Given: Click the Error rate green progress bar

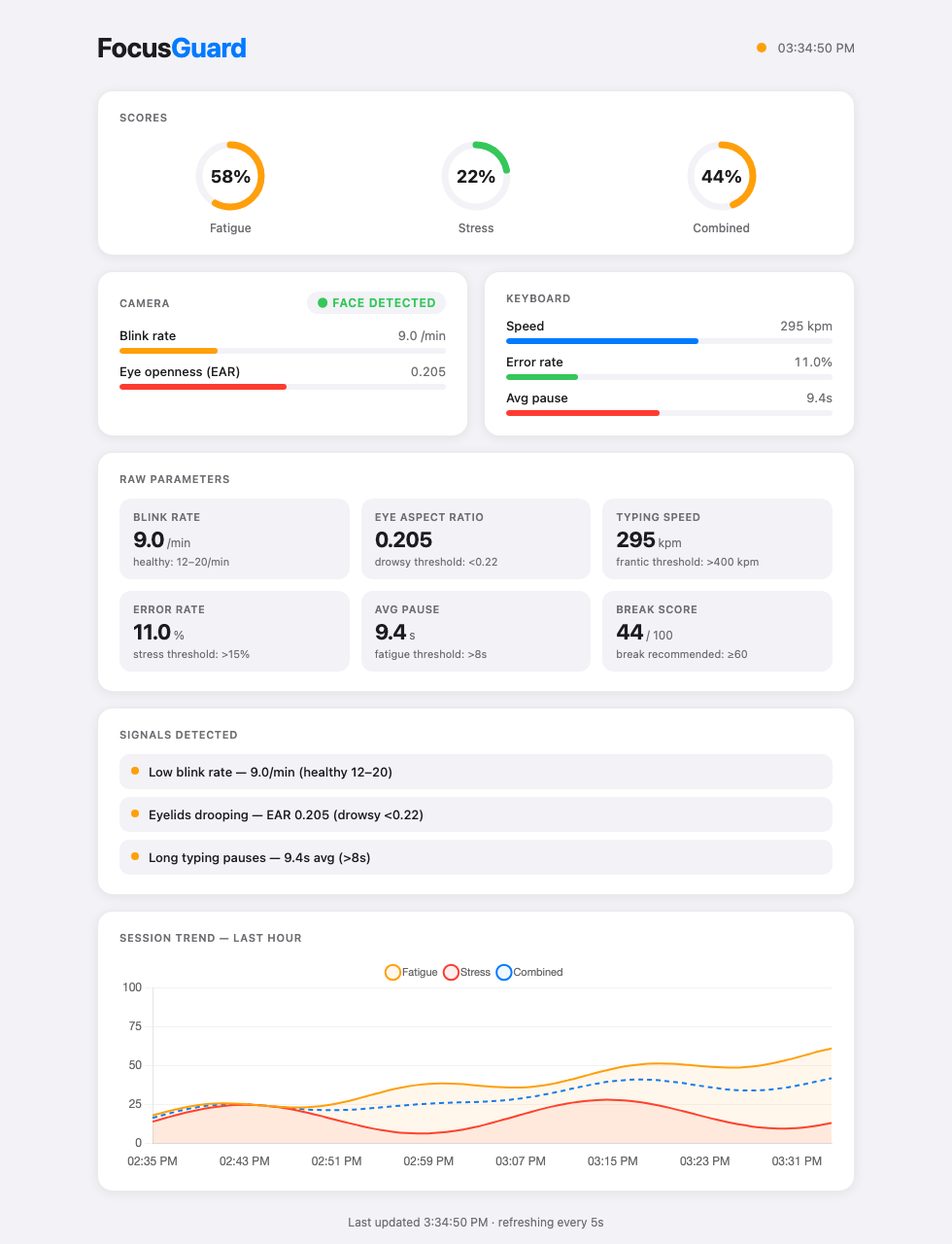Looking at the screenshot, I should (542, 377).
